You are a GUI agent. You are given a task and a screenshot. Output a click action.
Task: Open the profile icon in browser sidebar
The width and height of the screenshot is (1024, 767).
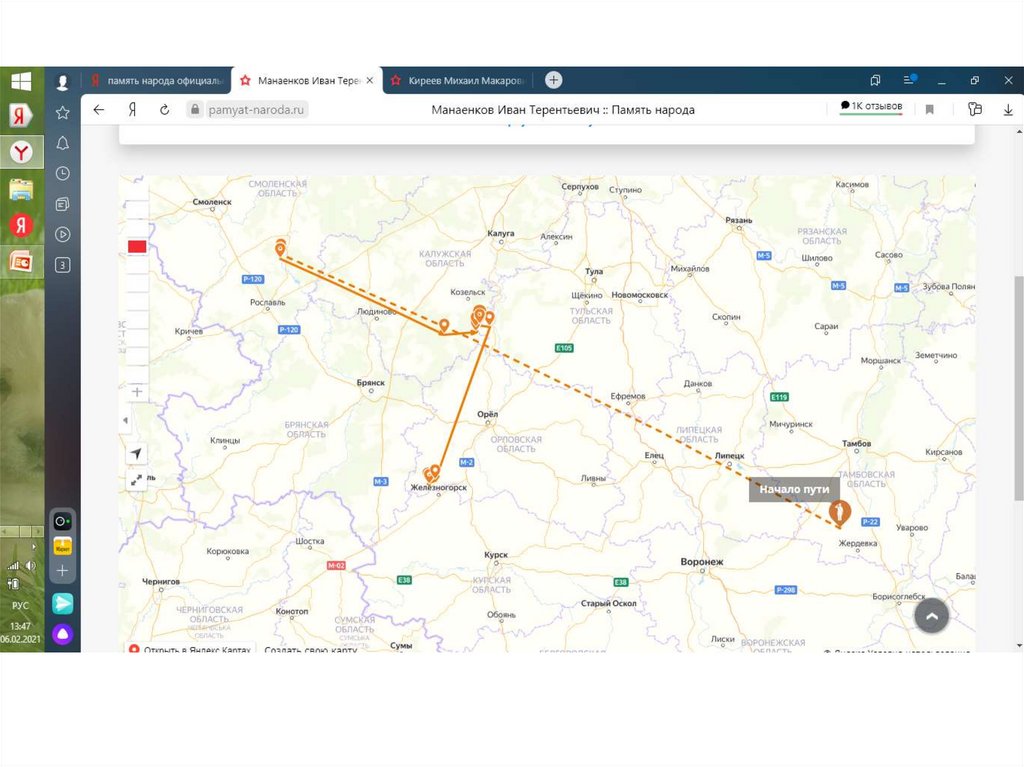pos(63,82)
